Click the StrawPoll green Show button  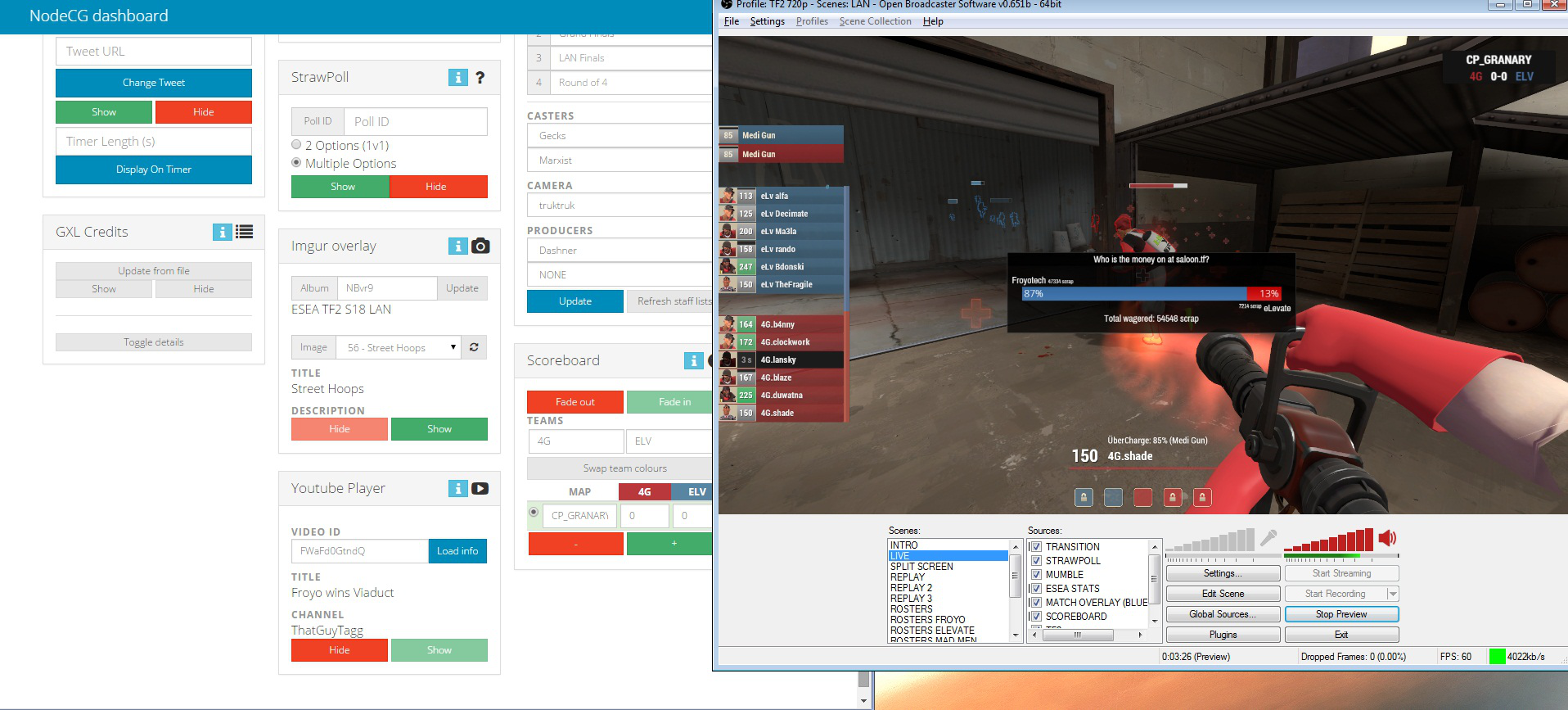point(340,187)
